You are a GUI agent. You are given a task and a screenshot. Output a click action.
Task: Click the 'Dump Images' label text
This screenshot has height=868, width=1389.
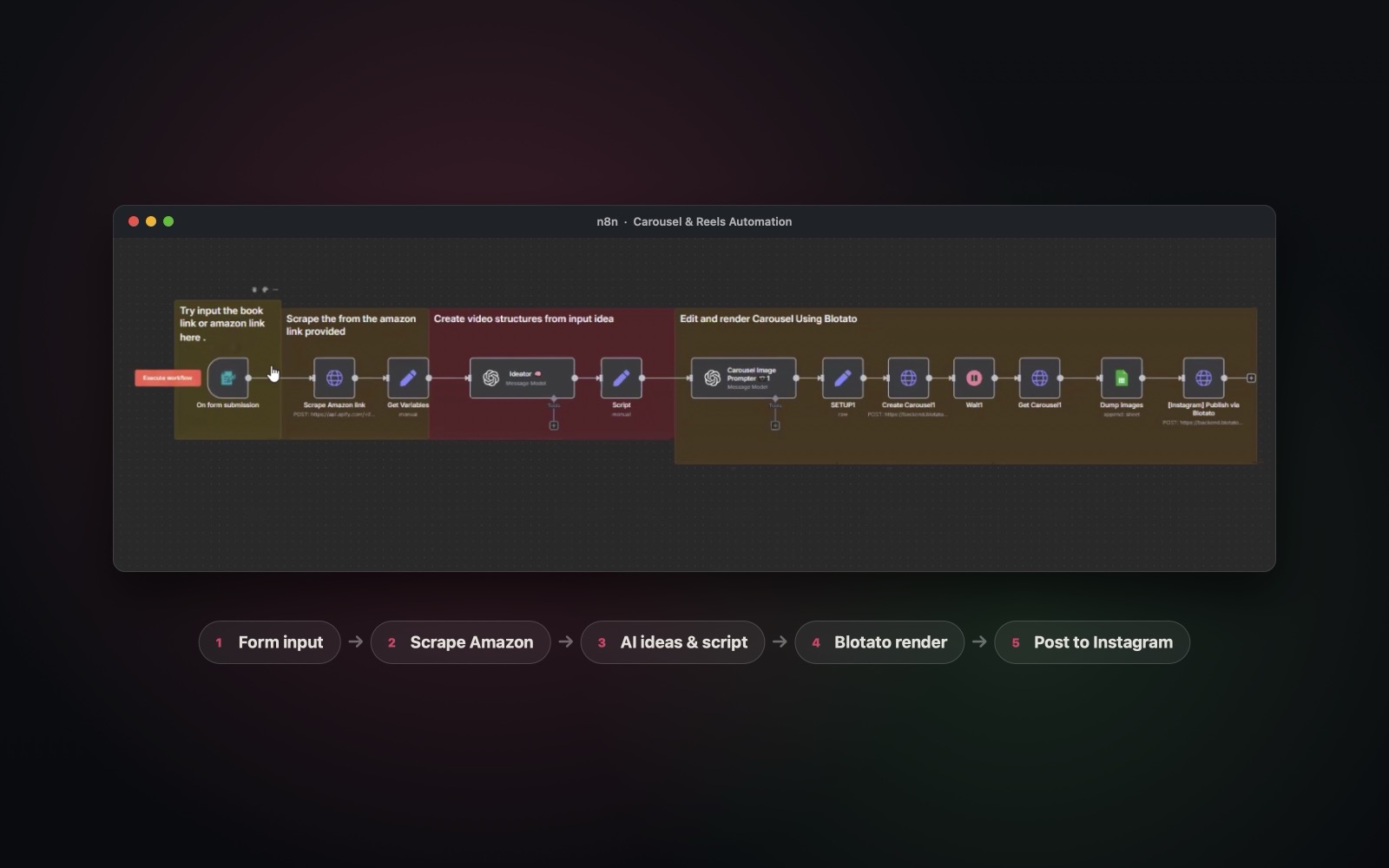(1122, 405)
